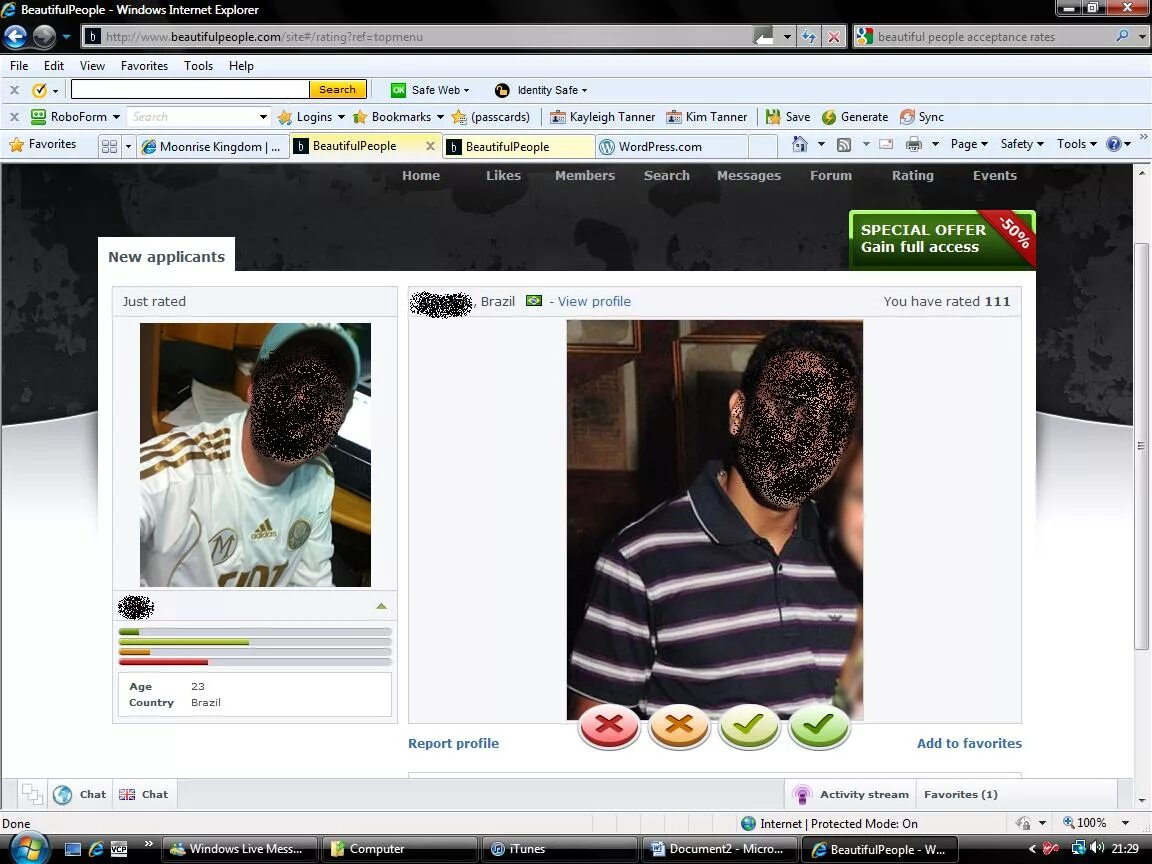Click the View profile link
The image size is (1152, 864).
tap(594, 301)
